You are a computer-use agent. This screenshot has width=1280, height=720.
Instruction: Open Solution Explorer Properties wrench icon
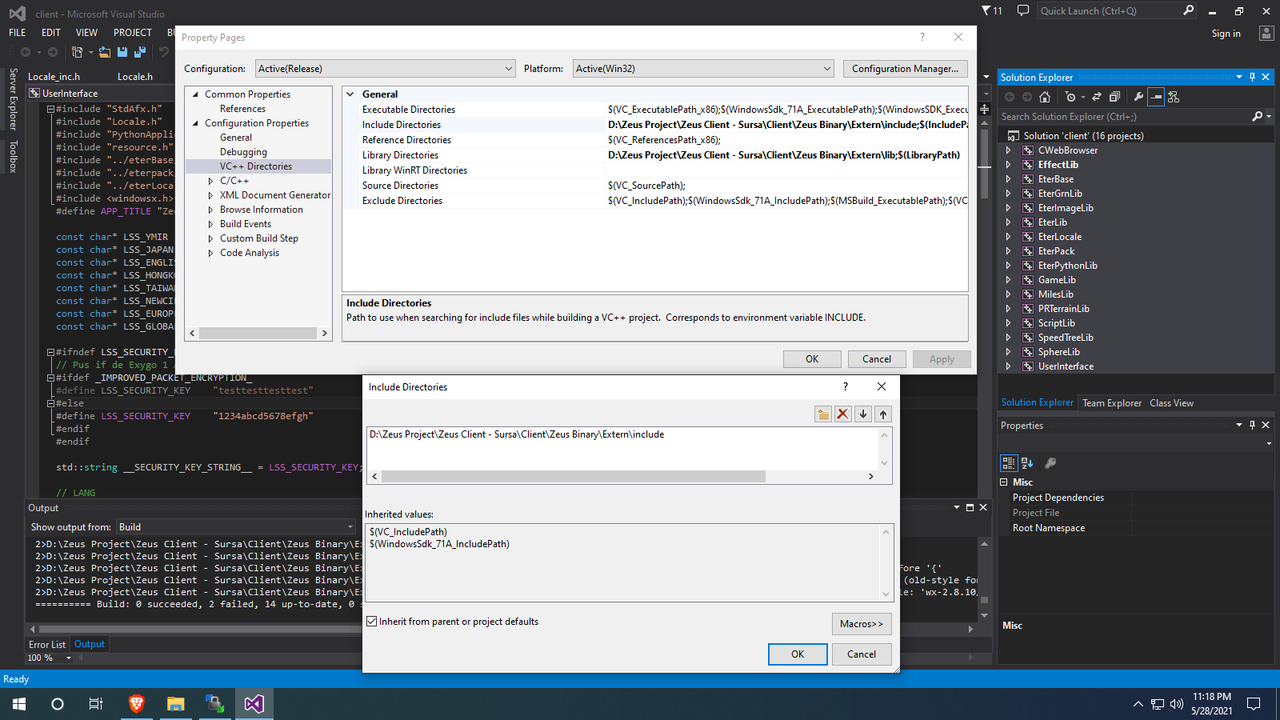coord(1138,97)
